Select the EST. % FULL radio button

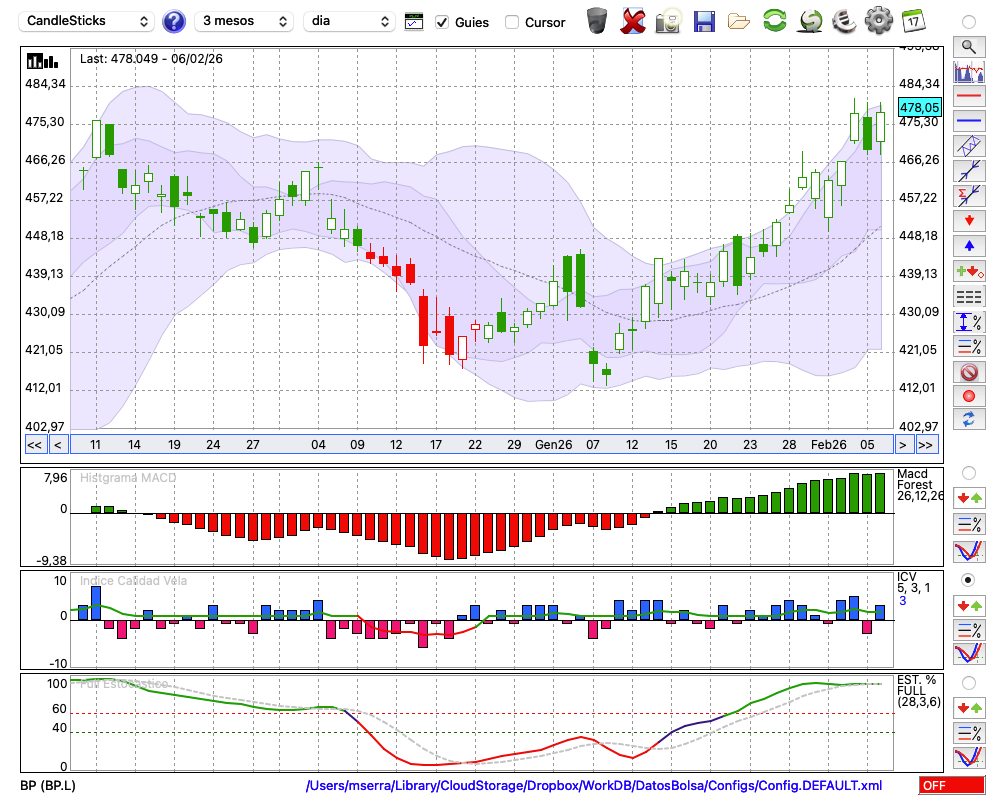[x=969, y=683]
